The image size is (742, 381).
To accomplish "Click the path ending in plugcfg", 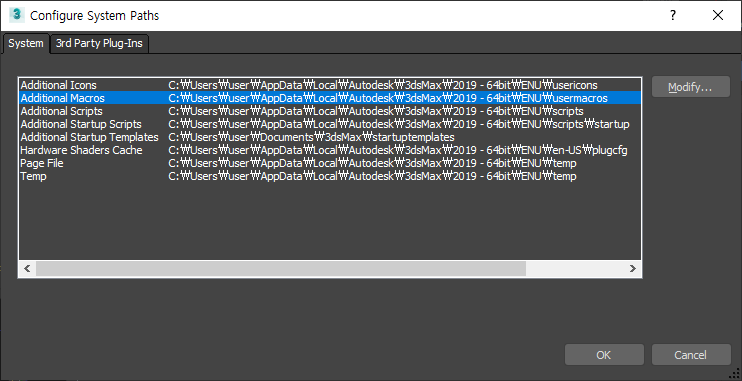I will (398, 150).
